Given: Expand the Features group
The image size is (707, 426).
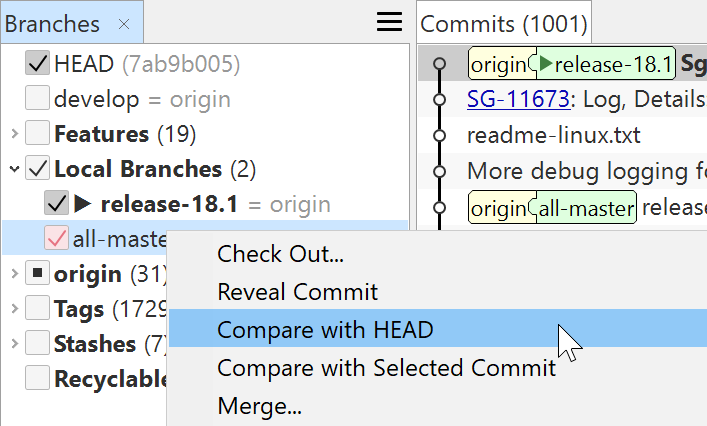Looking at the screenshot, I should click(x=13, y=134).
